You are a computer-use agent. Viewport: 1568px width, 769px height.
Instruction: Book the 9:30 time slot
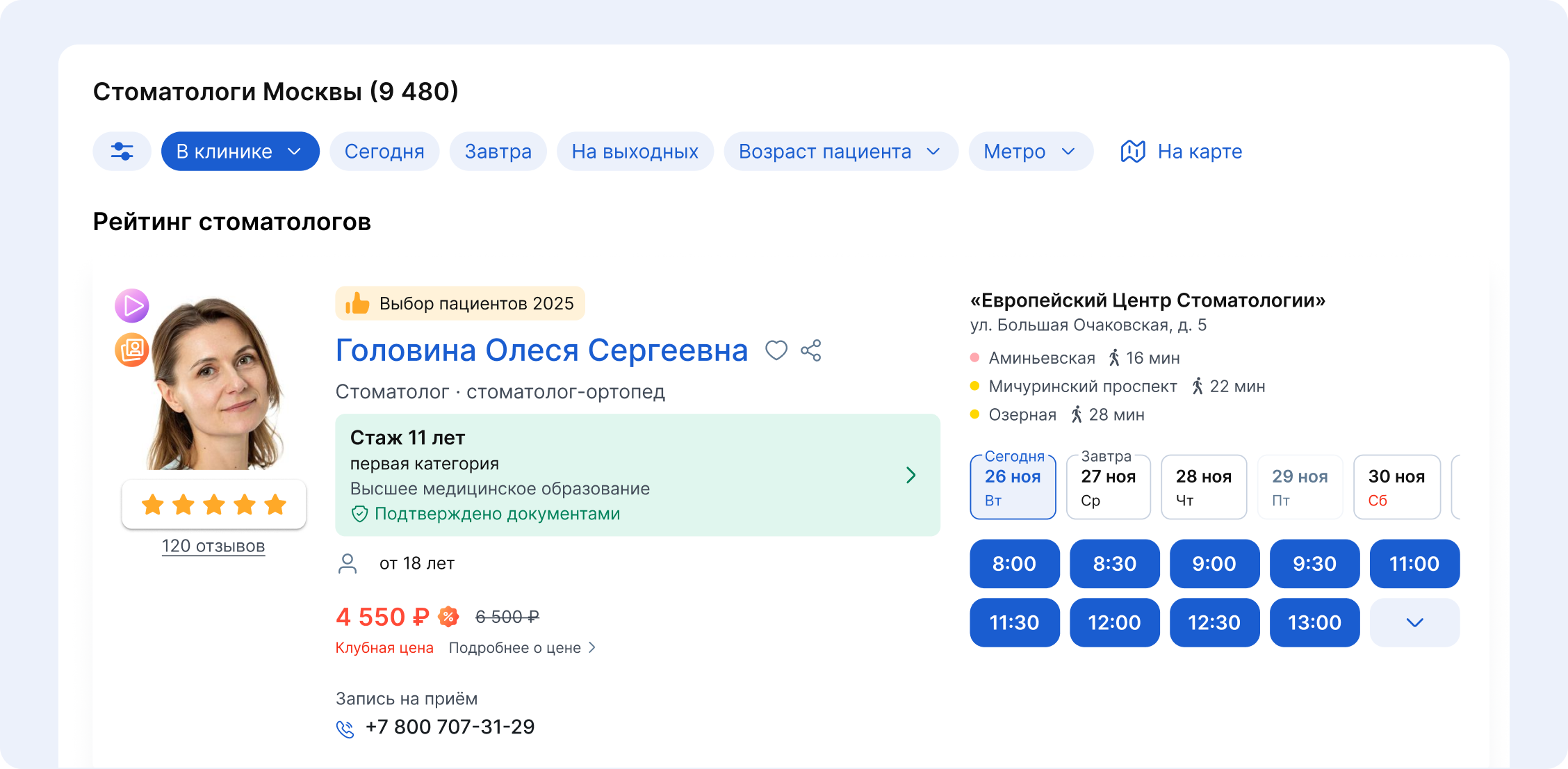pos(1315,564)
